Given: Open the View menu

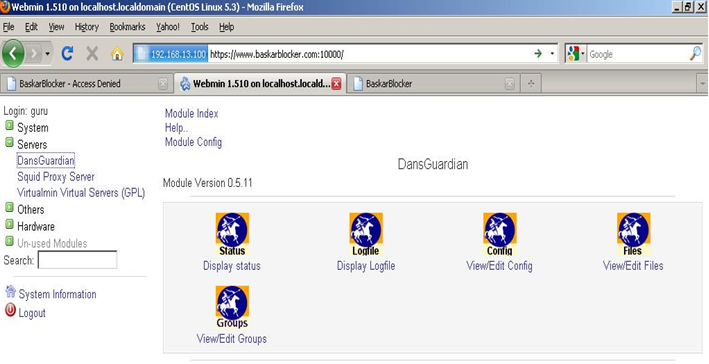Looking at the screenshot, I should [x=56, y=27].
